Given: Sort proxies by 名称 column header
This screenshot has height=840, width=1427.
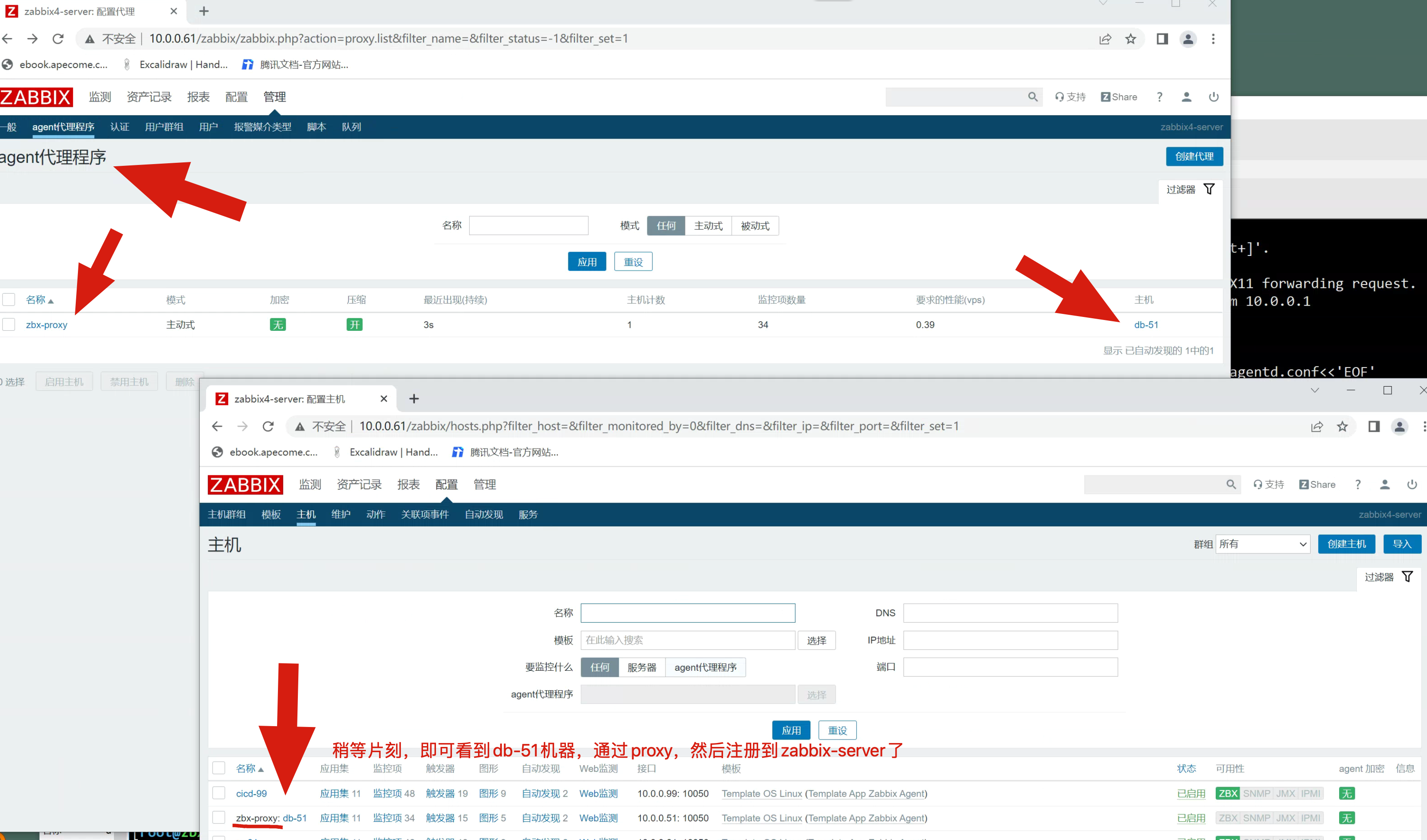Looking at the screenshot, I should 36,300.
